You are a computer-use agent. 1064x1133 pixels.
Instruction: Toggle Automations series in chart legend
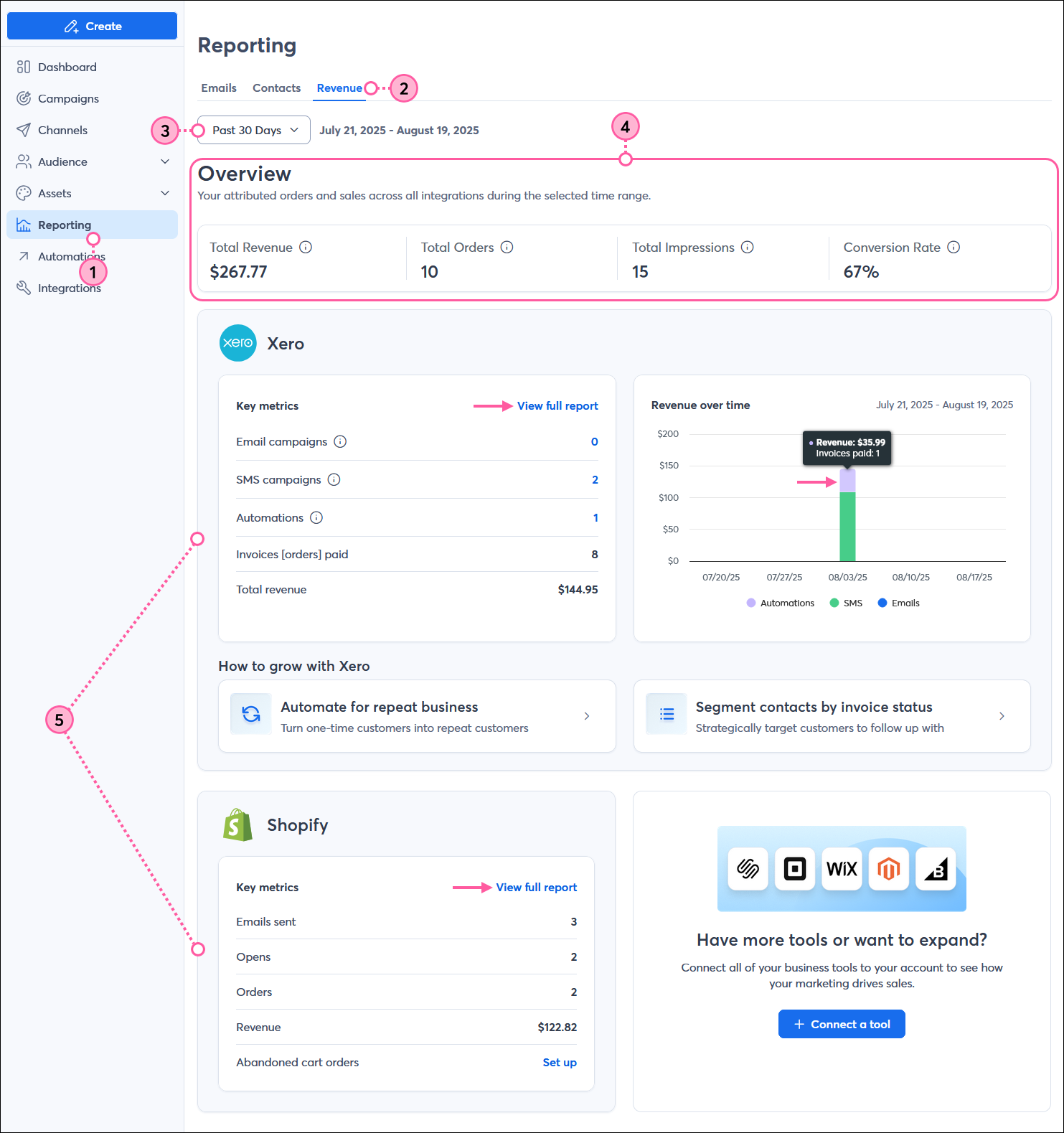pos(781,603)
